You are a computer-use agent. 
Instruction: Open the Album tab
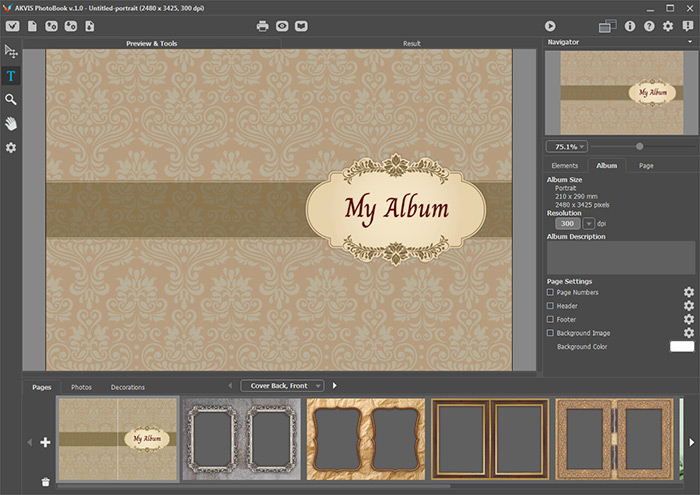tap(607, 166)
